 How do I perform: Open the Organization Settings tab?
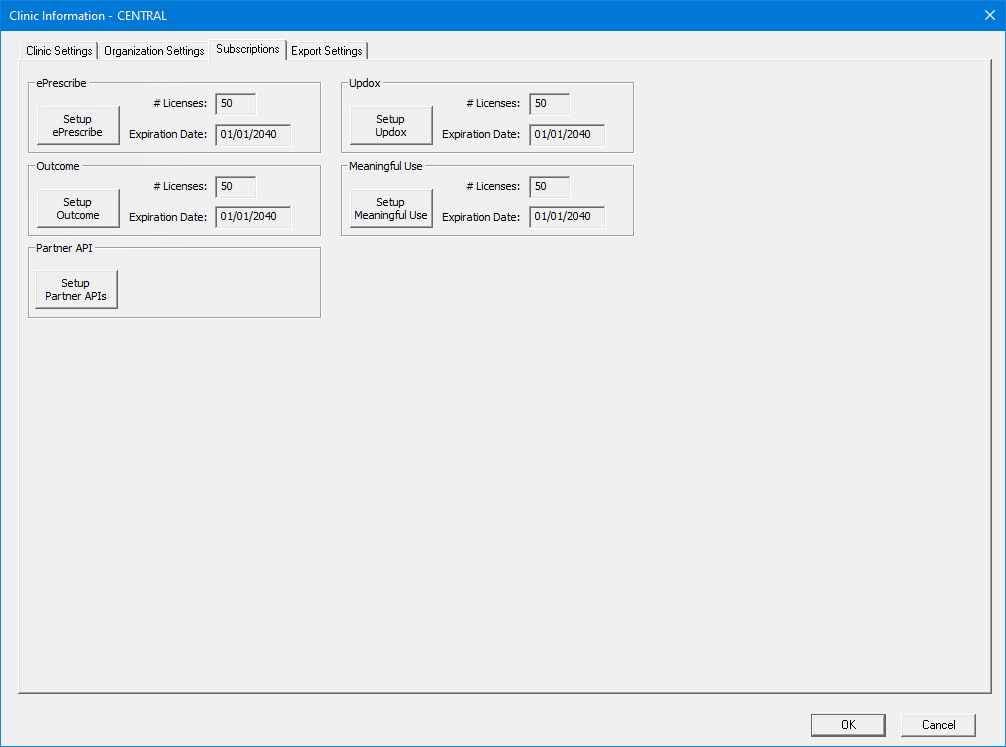(154, 51)
